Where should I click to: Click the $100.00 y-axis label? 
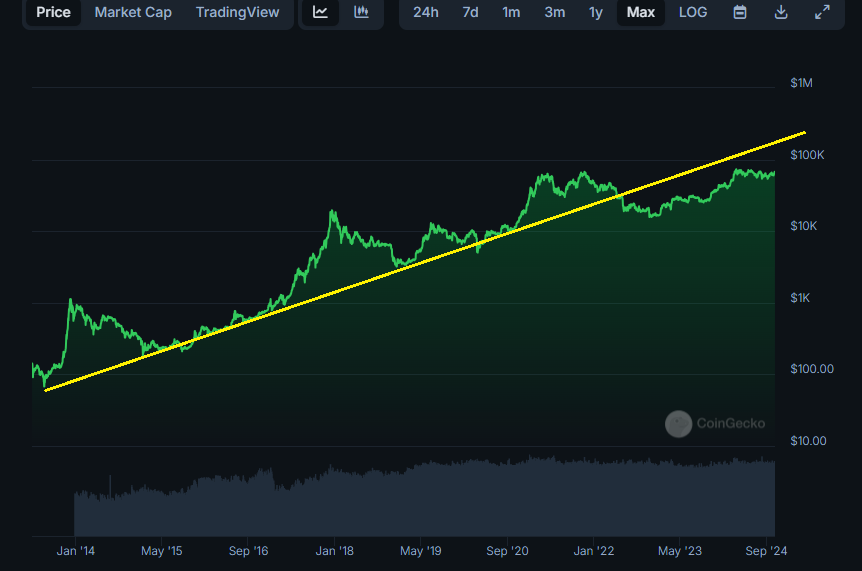(812, 369)
